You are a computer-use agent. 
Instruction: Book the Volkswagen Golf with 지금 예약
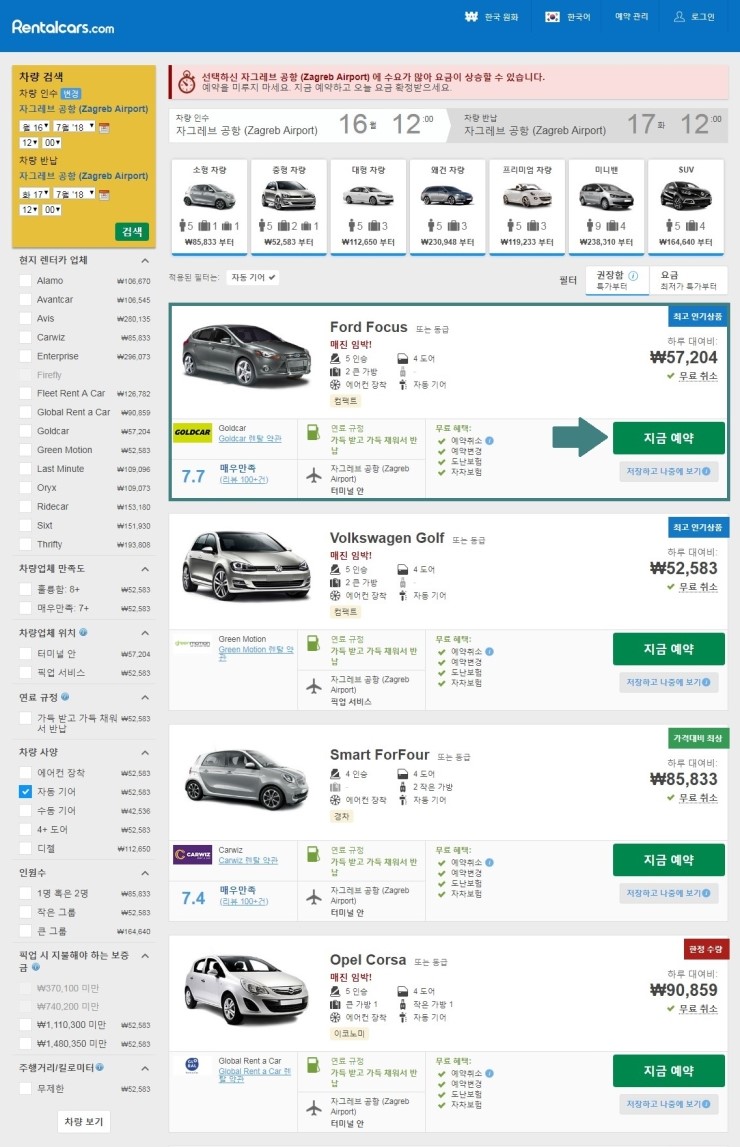[668, 649]
